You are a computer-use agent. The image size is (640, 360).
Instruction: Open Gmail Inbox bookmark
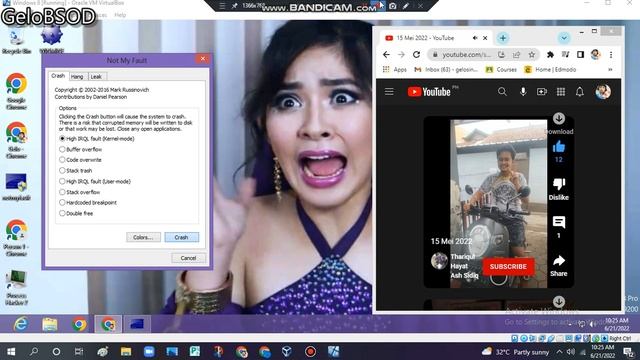pos(446,70)
